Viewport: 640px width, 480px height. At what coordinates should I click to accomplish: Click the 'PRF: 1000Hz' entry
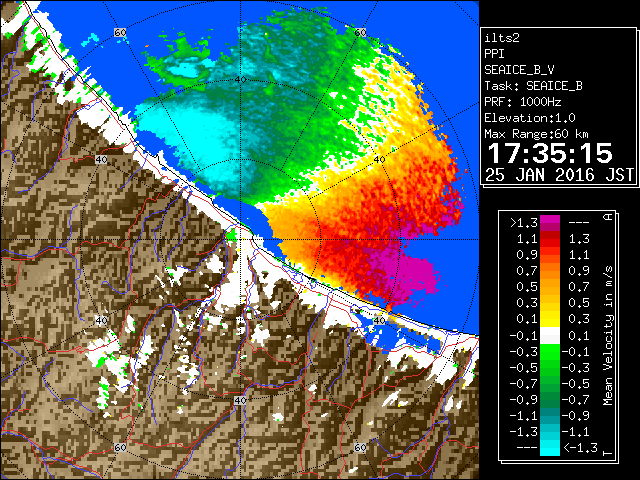(x=522, y=102)
